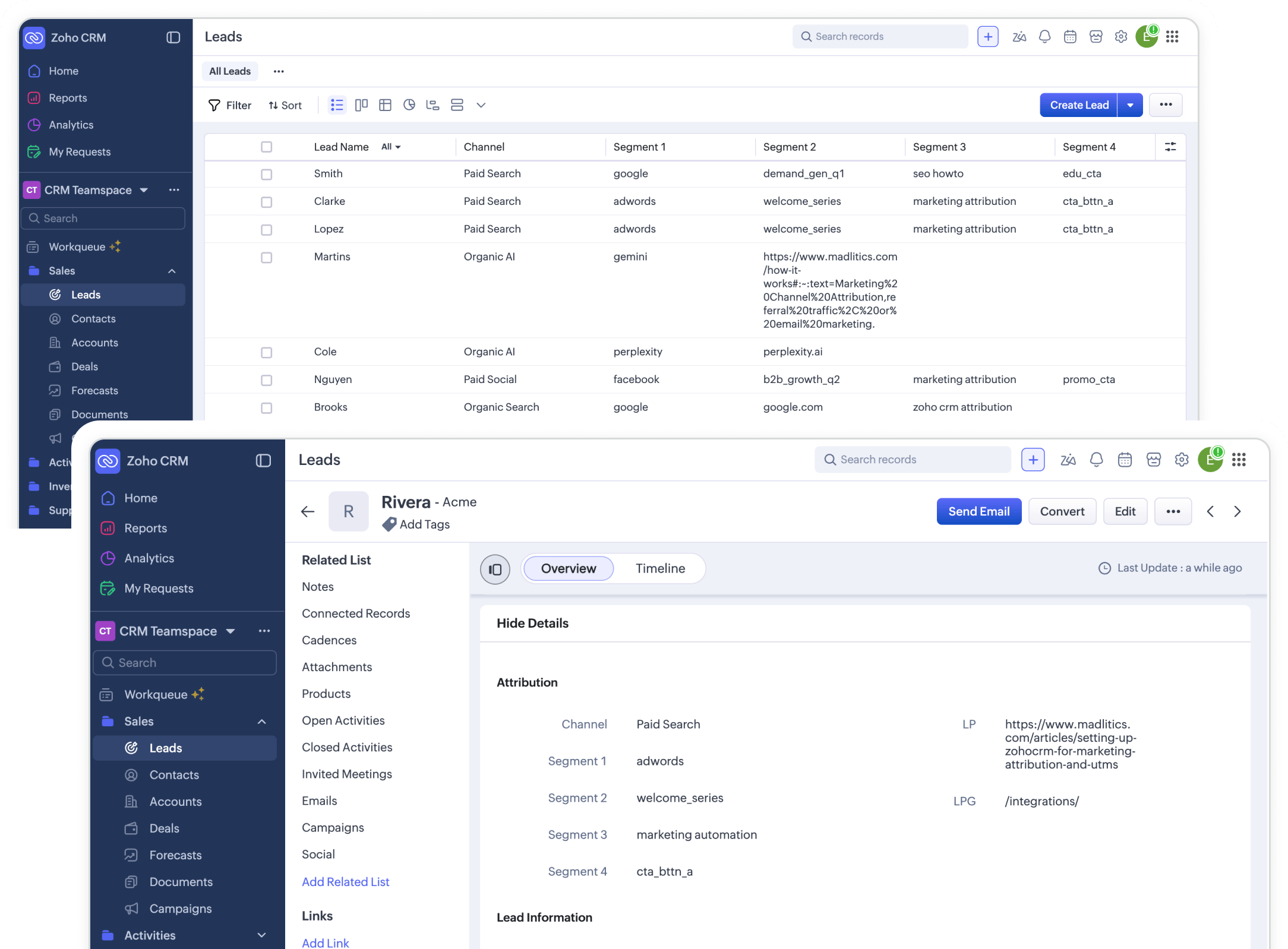Tick the select-all checkbox in header row
Viewport: 1288px width, 949px height.
point(266,147)
